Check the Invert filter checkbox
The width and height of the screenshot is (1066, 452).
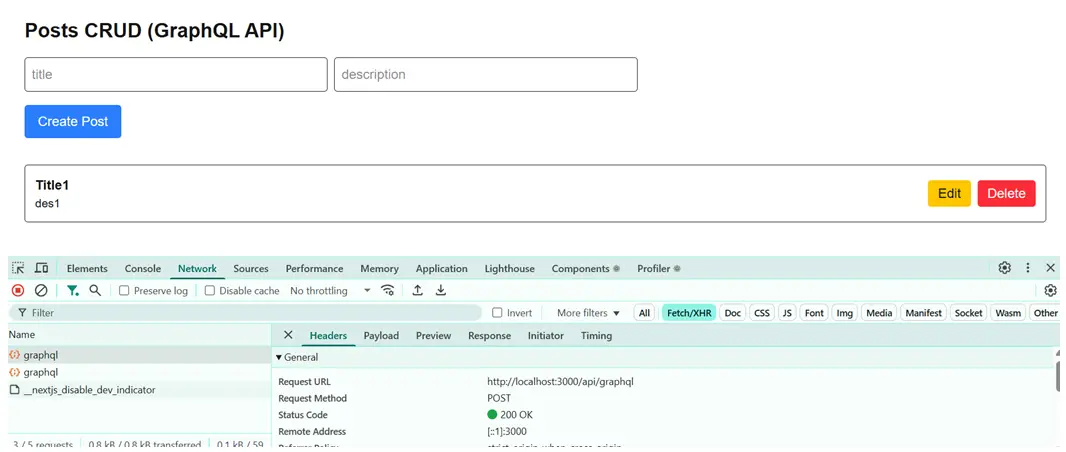(x=497, y=313)
